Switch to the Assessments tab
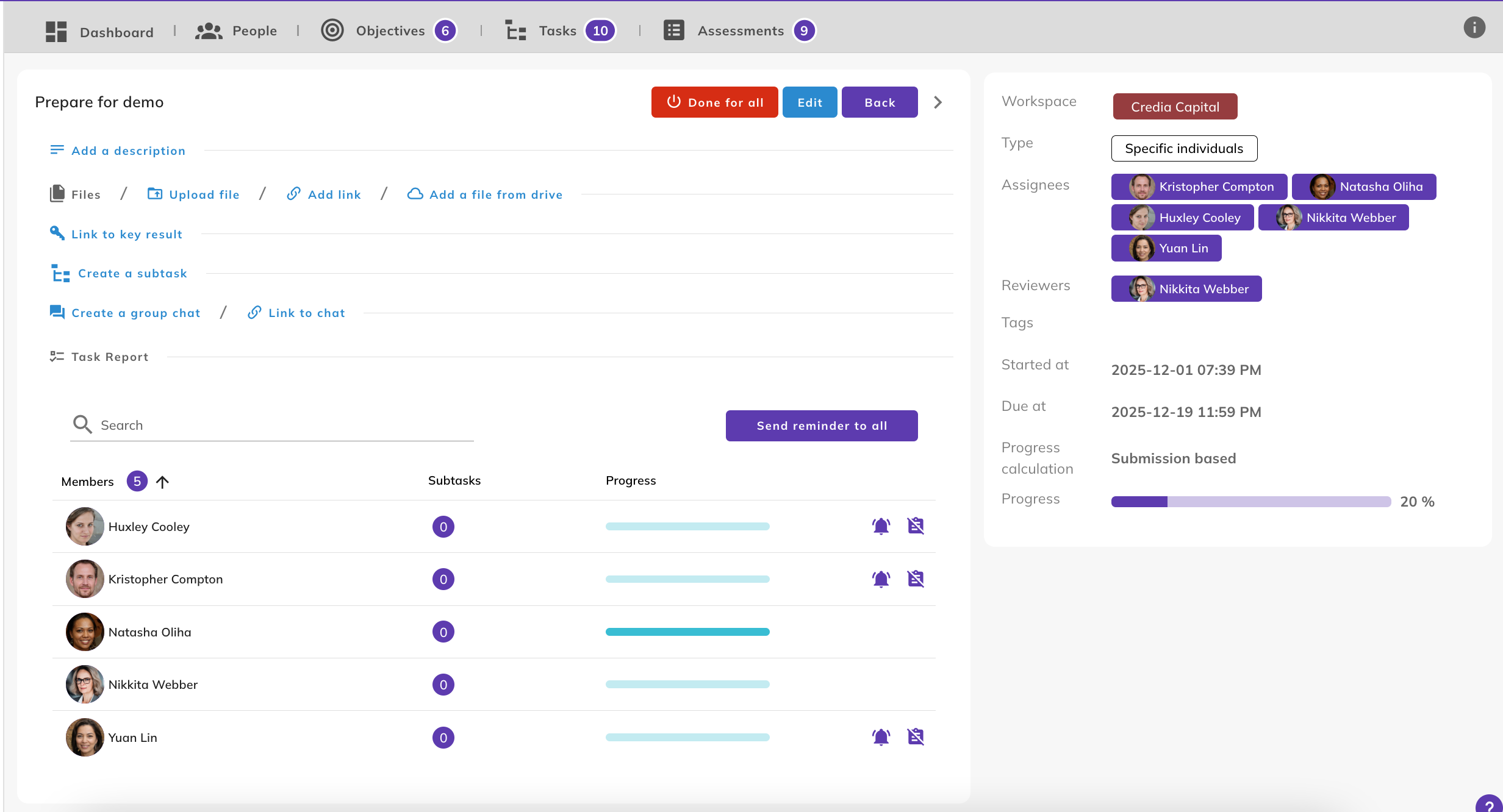Viewport: 1503px width, 812px height. coord(740,30)
